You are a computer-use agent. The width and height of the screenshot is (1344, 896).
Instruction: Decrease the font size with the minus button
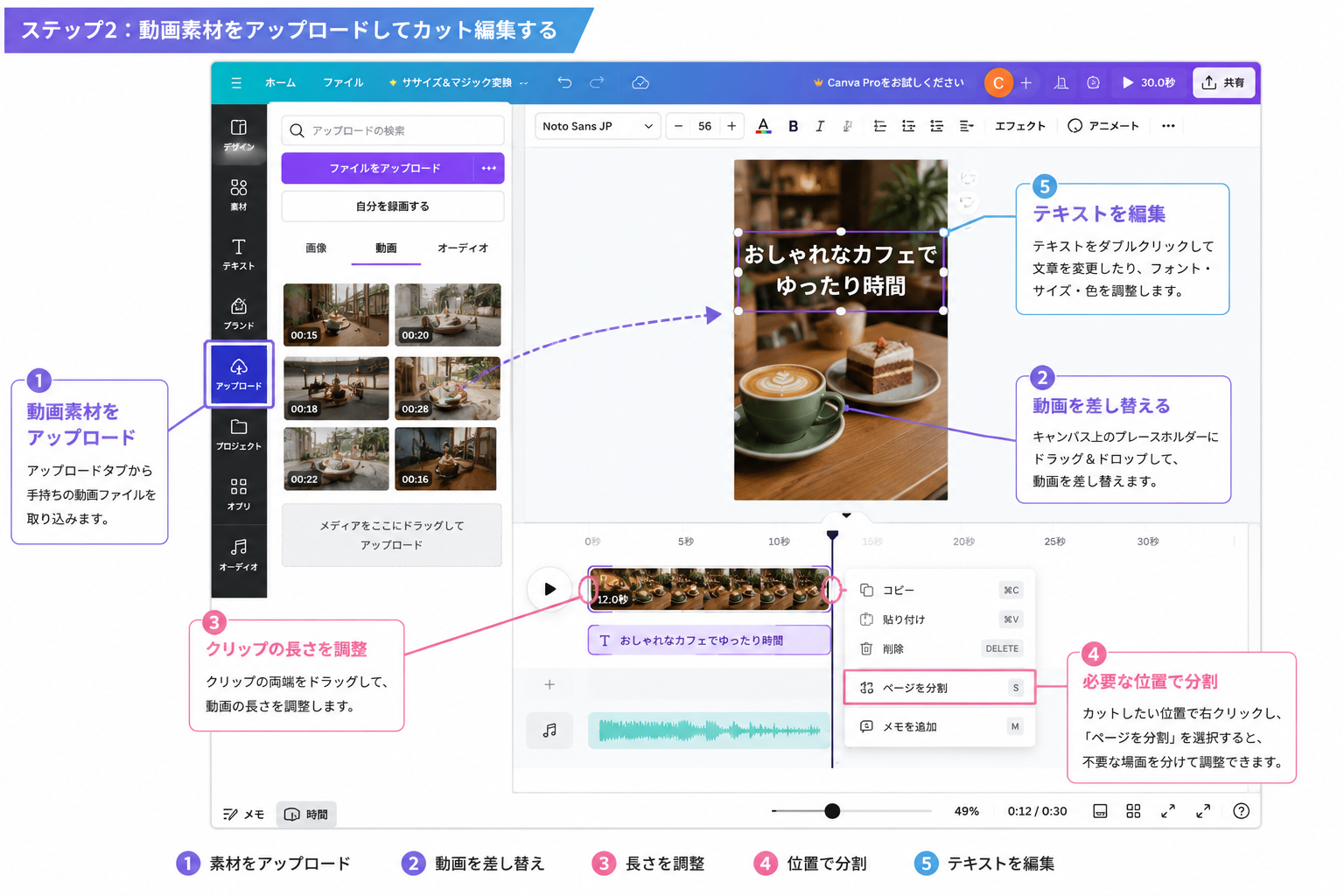(678, 126)
